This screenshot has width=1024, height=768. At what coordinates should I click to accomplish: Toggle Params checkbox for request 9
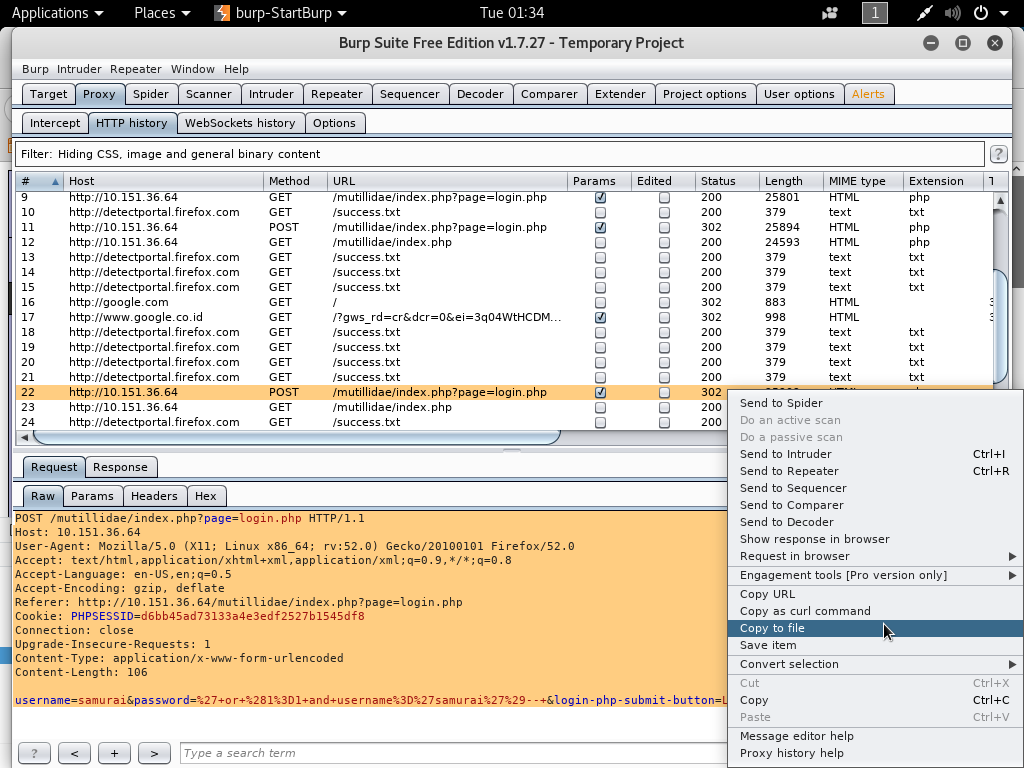click(x=600, y=198)
